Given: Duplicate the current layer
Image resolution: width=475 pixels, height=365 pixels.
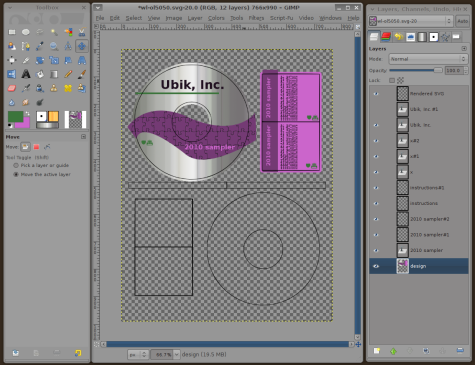Looking at the screenshot, I should click(x=426, y=351).
